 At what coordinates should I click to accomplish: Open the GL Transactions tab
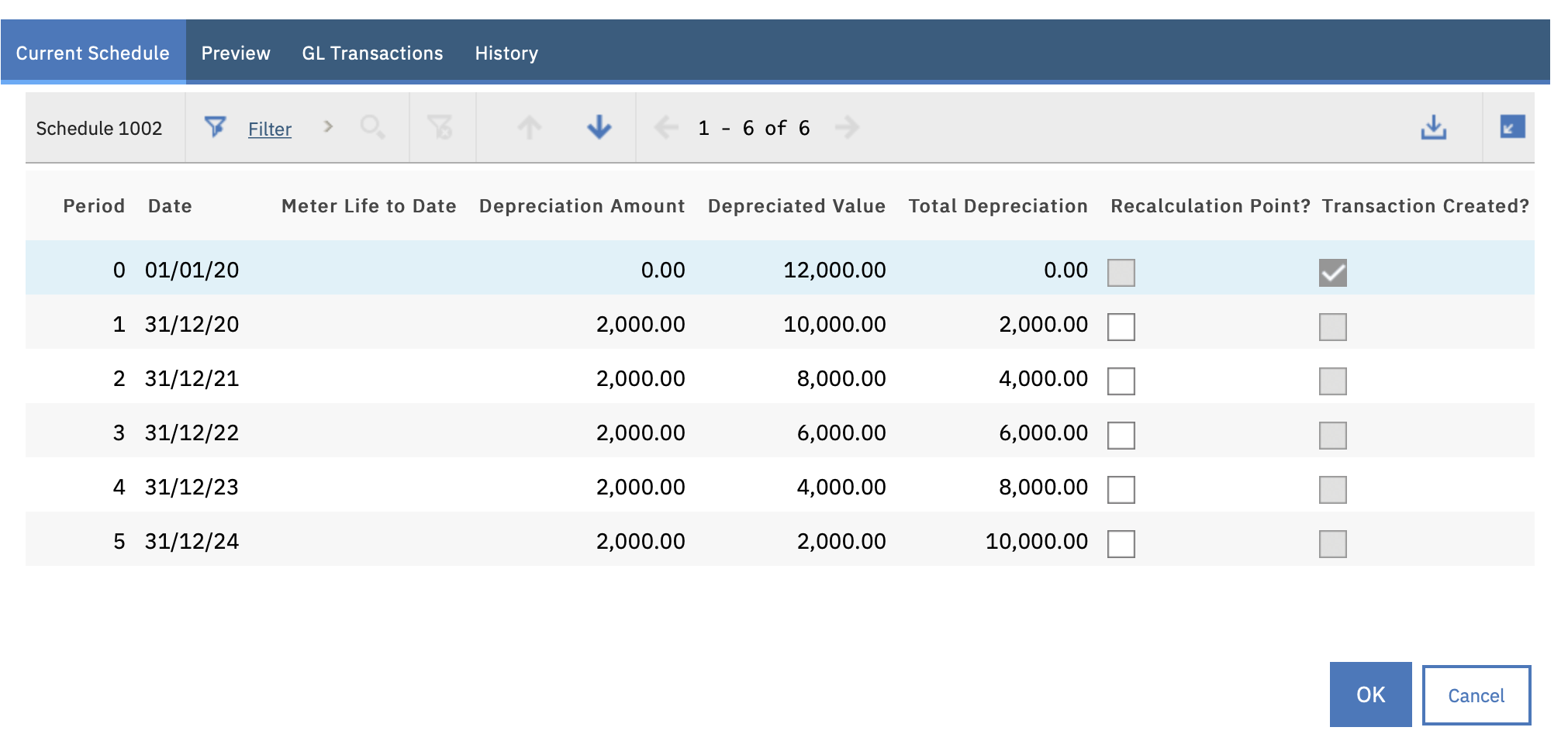(x=372, y=52)
